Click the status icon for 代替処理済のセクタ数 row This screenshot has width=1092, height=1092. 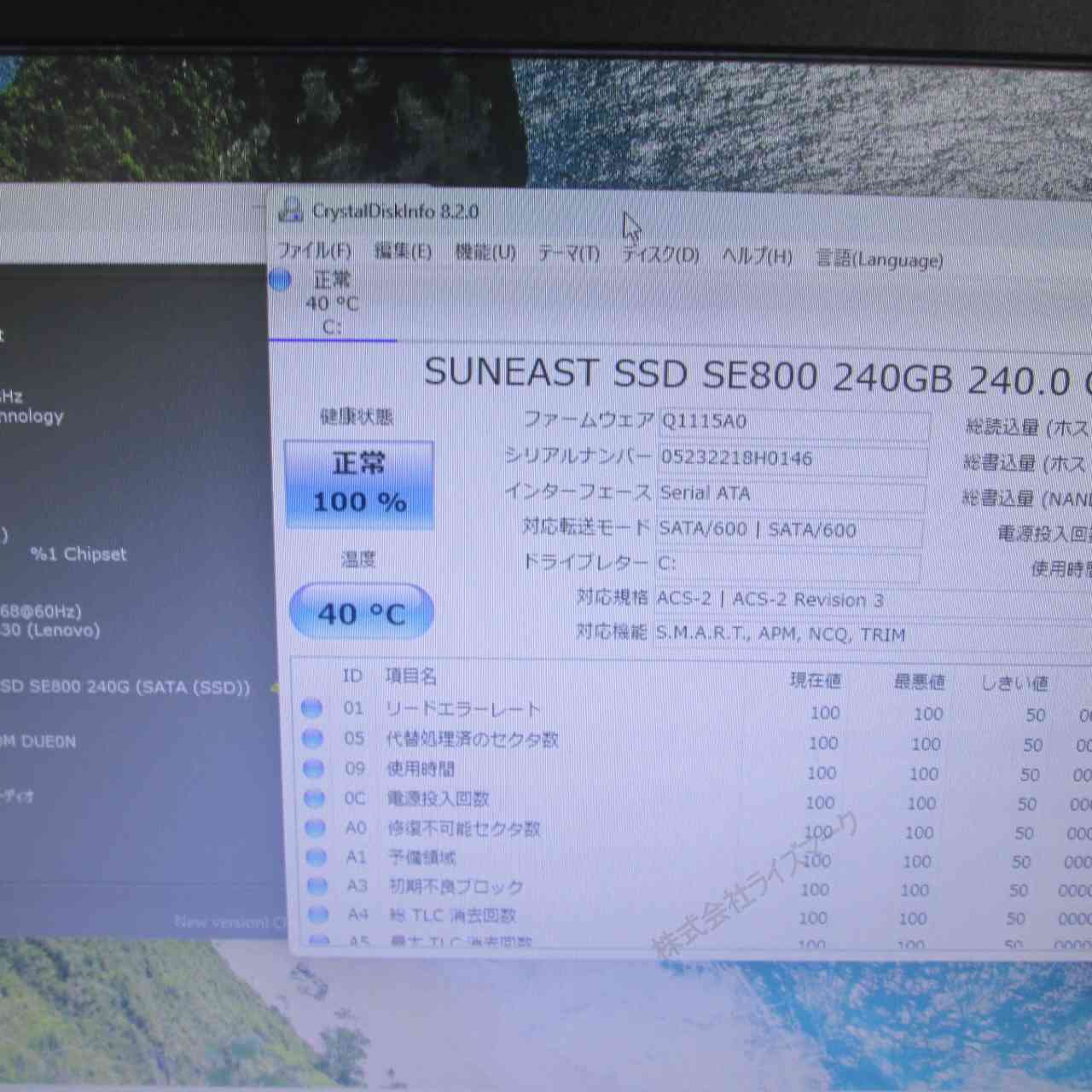point(312,739)
